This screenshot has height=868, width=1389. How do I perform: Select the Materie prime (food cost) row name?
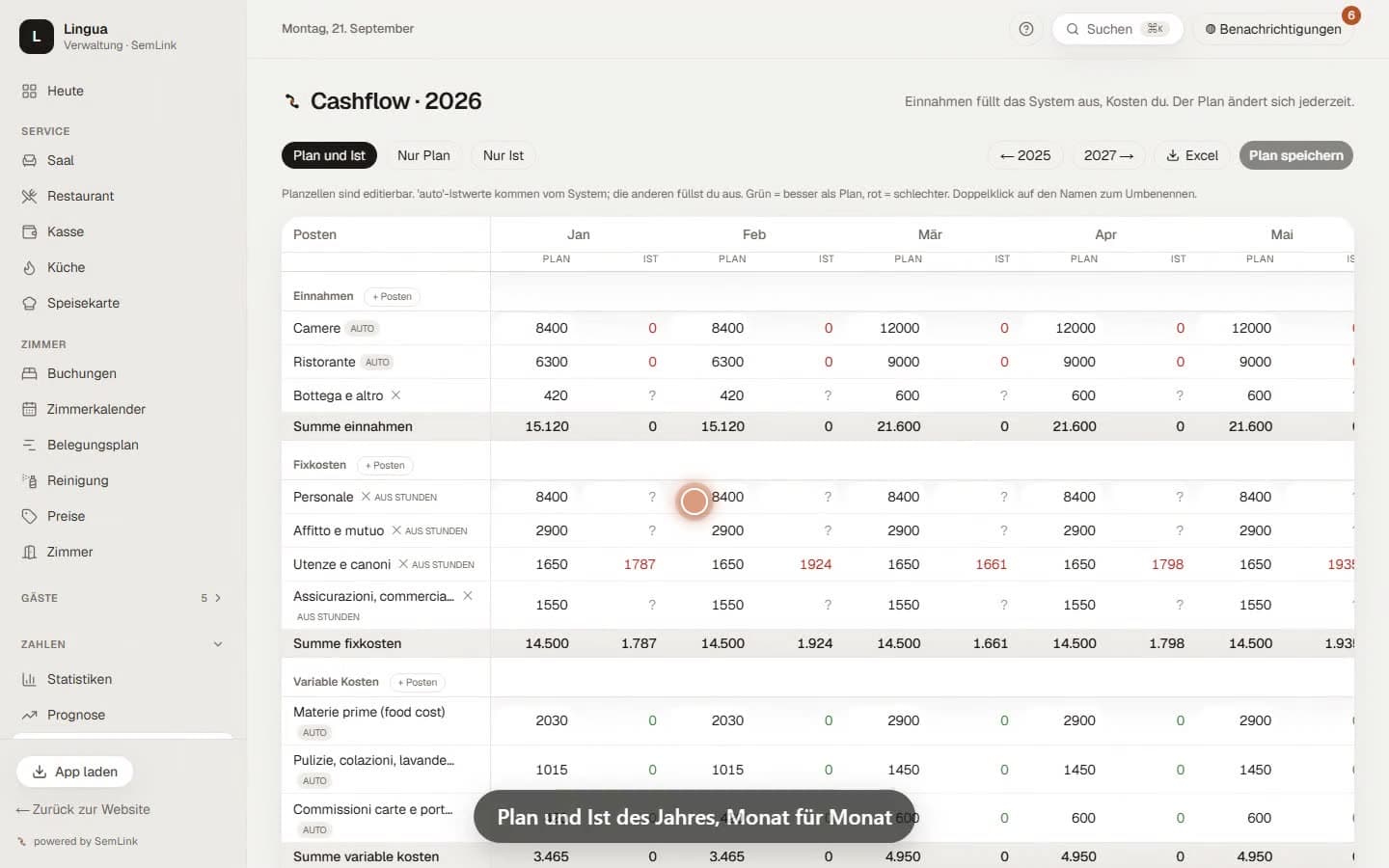coord(369,712)
